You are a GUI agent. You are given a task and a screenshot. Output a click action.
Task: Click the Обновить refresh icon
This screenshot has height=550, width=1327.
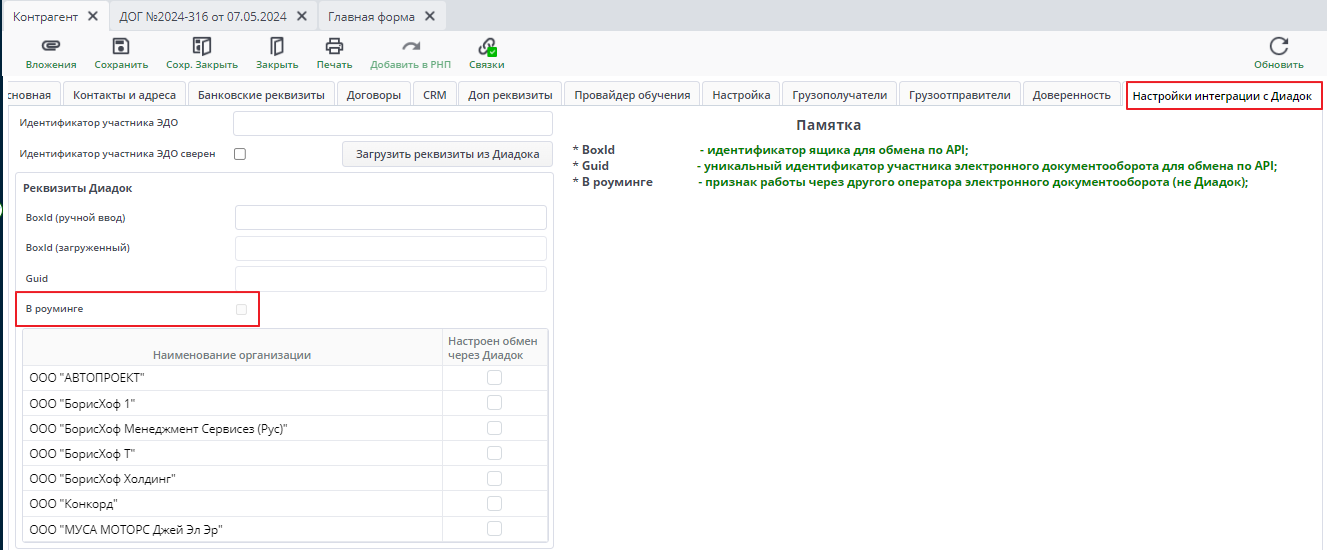[x=1278, y=46]
